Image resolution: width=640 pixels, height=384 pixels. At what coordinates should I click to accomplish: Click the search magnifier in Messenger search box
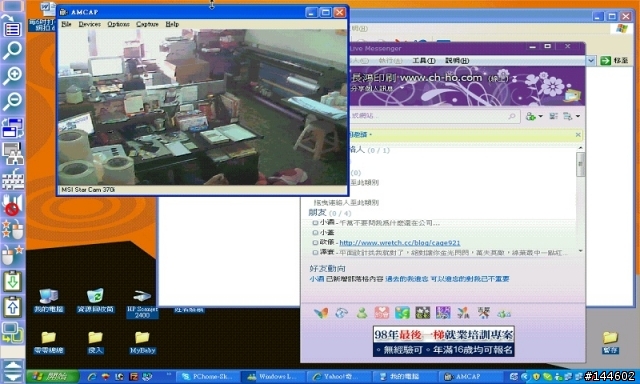[512, 116]
